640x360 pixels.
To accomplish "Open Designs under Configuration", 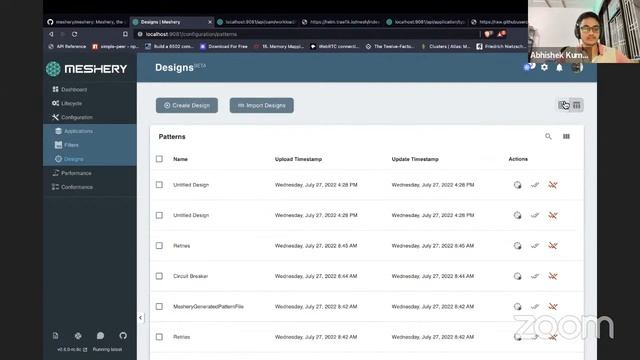I will click(x=69, y=159).
